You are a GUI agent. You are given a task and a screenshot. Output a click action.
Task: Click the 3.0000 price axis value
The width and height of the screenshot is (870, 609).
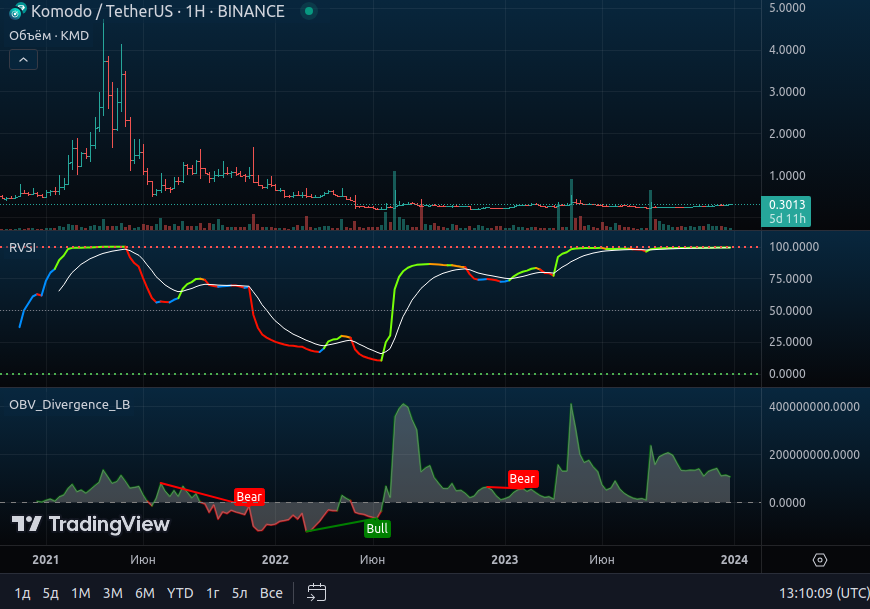pyautogui.click(x=787, y=92)
